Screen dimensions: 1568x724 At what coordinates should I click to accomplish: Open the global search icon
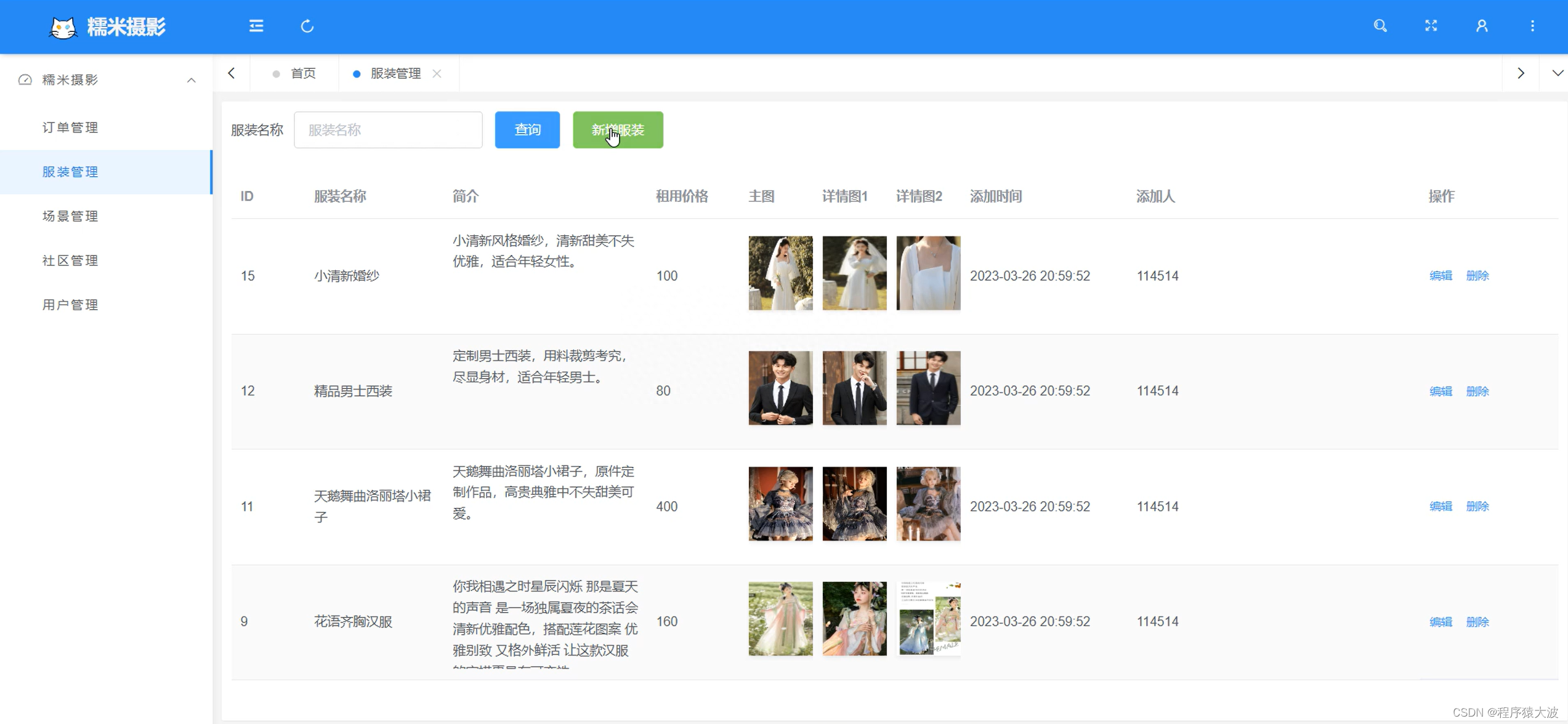1380,26
